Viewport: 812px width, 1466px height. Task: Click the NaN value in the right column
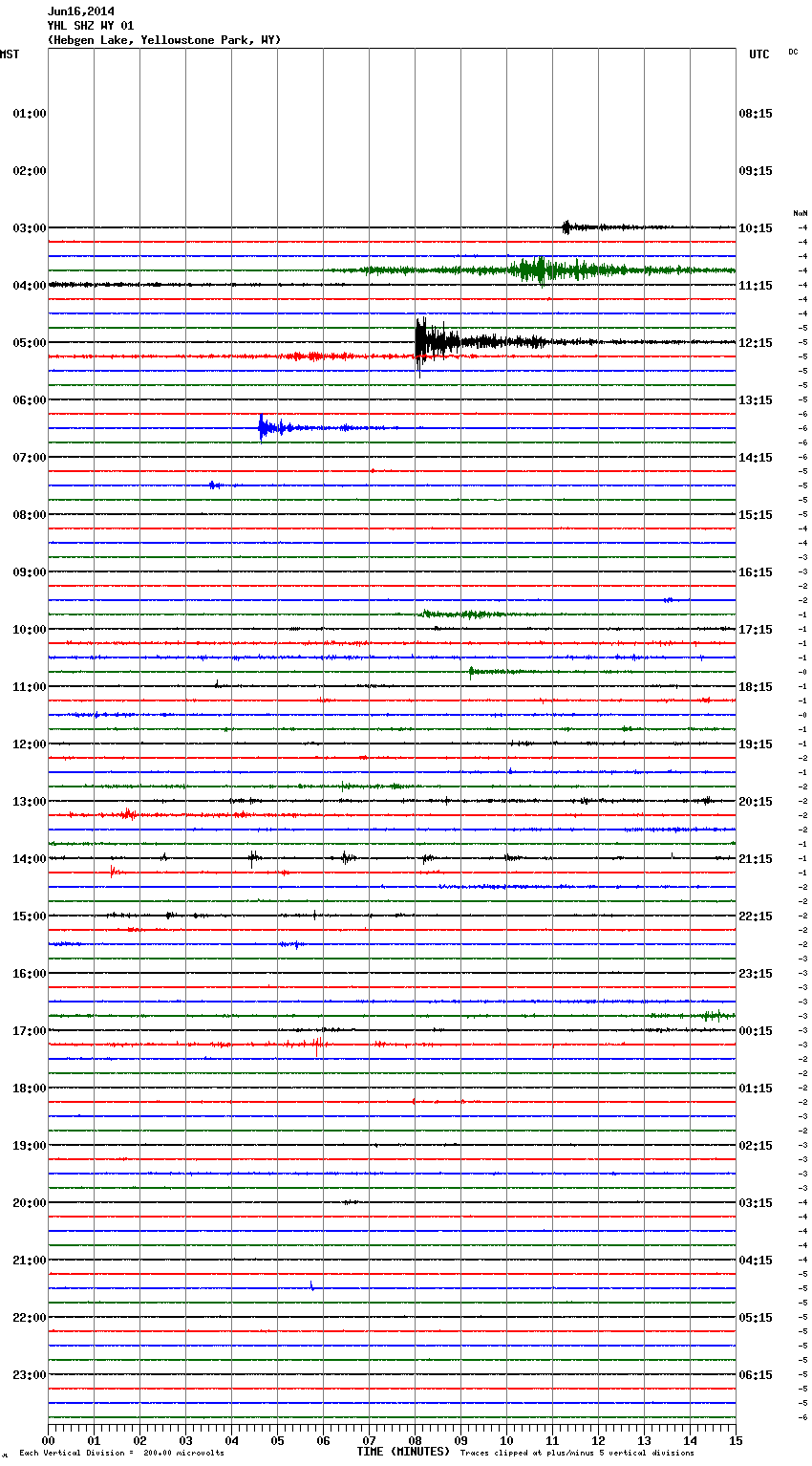(x=800, y=213)
